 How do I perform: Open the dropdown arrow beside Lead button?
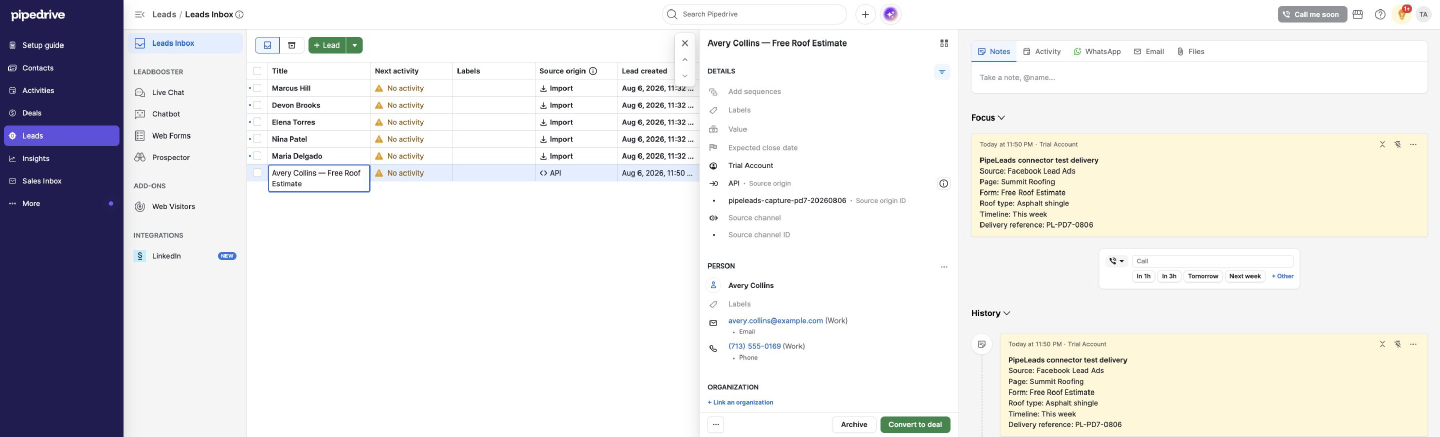click(355, 45)
